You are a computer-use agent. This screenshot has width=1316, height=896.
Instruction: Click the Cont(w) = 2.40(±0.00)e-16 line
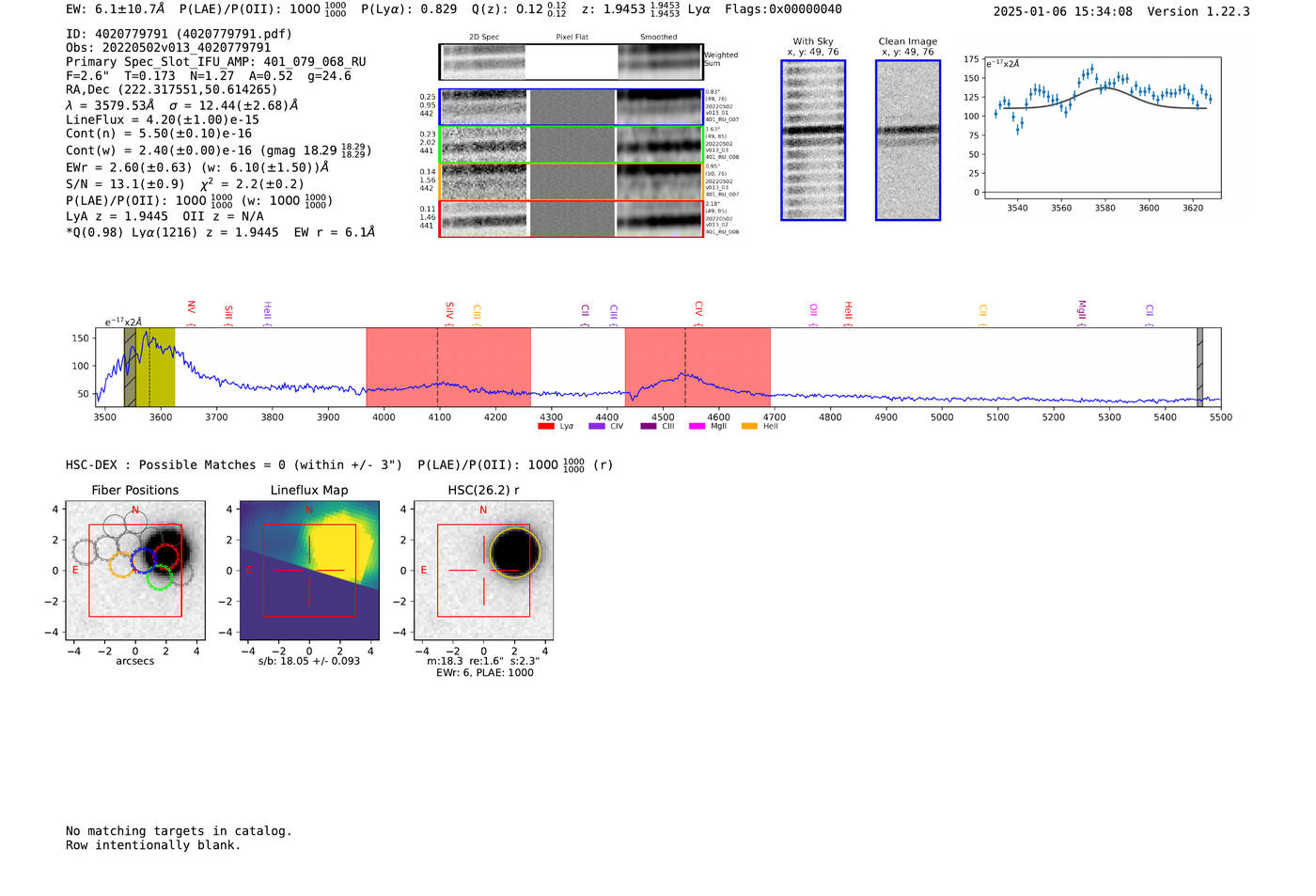click(218, 150)
